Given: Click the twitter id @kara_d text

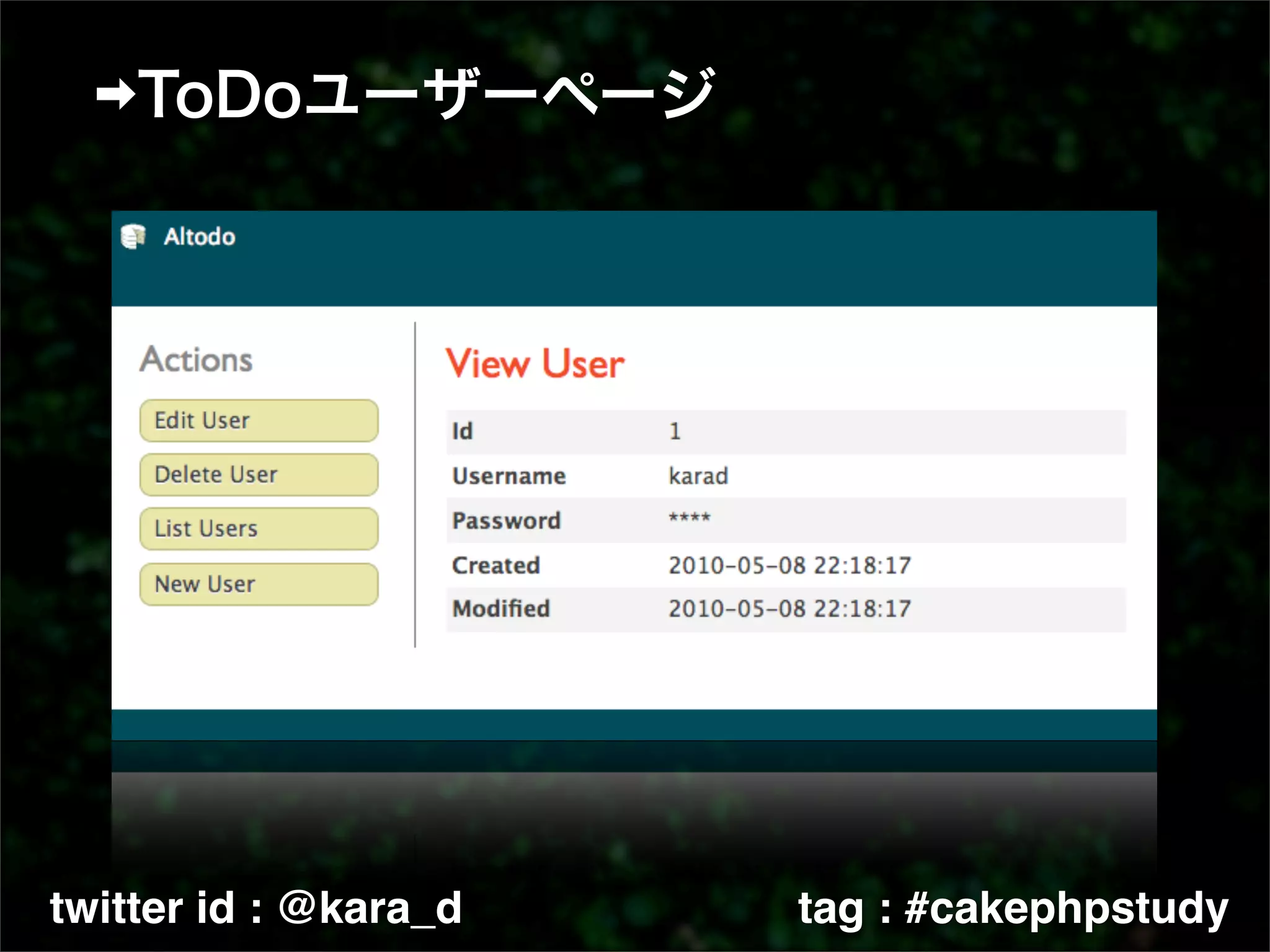Looking at the screenshot, I should 256,908.
